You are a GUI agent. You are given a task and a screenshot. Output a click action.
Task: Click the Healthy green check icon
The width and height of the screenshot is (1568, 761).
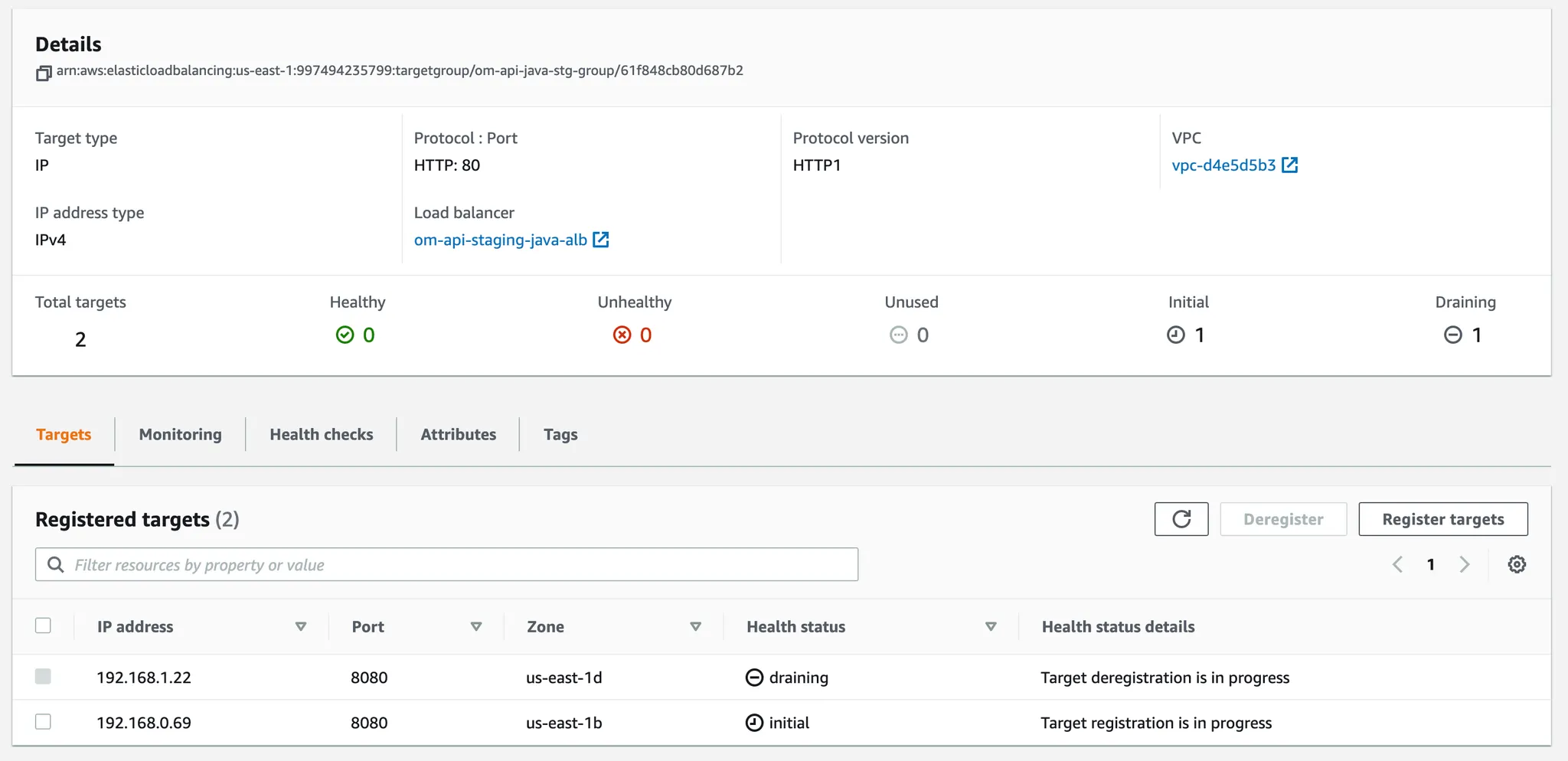pos(345,335)
